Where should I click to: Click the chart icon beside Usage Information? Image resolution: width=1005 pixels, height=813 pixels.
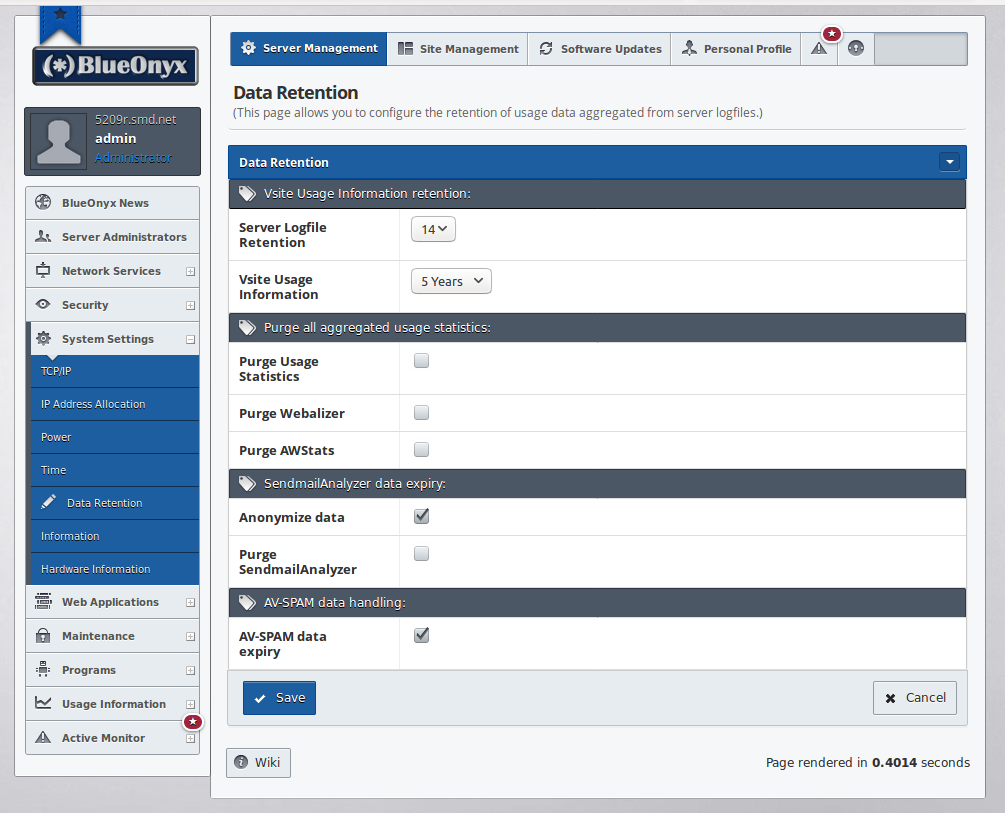(x=43, y=703)
